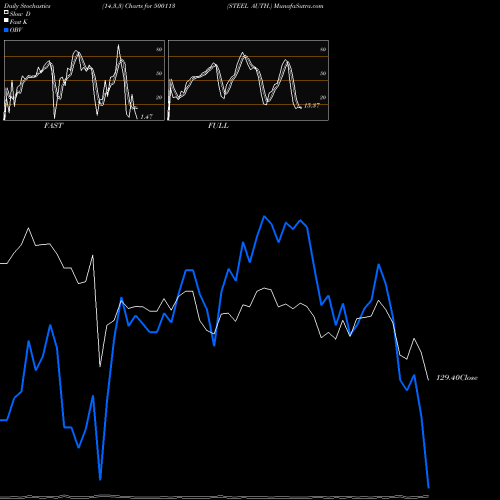Click the 'OBV' legend text
Screen dimensions: 500x500
[16, 30]
